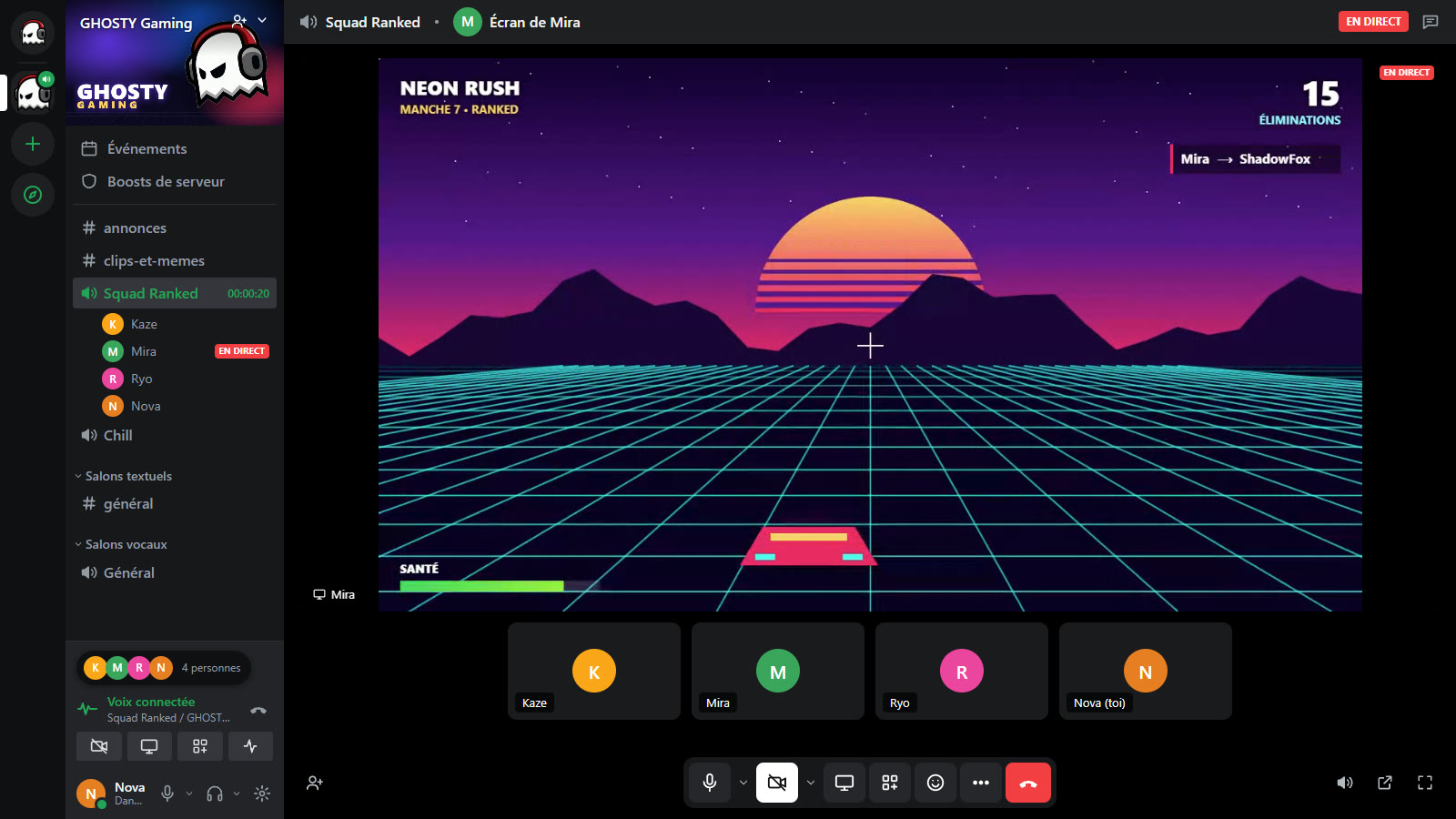Click the EN DIRECT badge beside stream
The width and height of the screenshot is (1456, 819).
1407,72
